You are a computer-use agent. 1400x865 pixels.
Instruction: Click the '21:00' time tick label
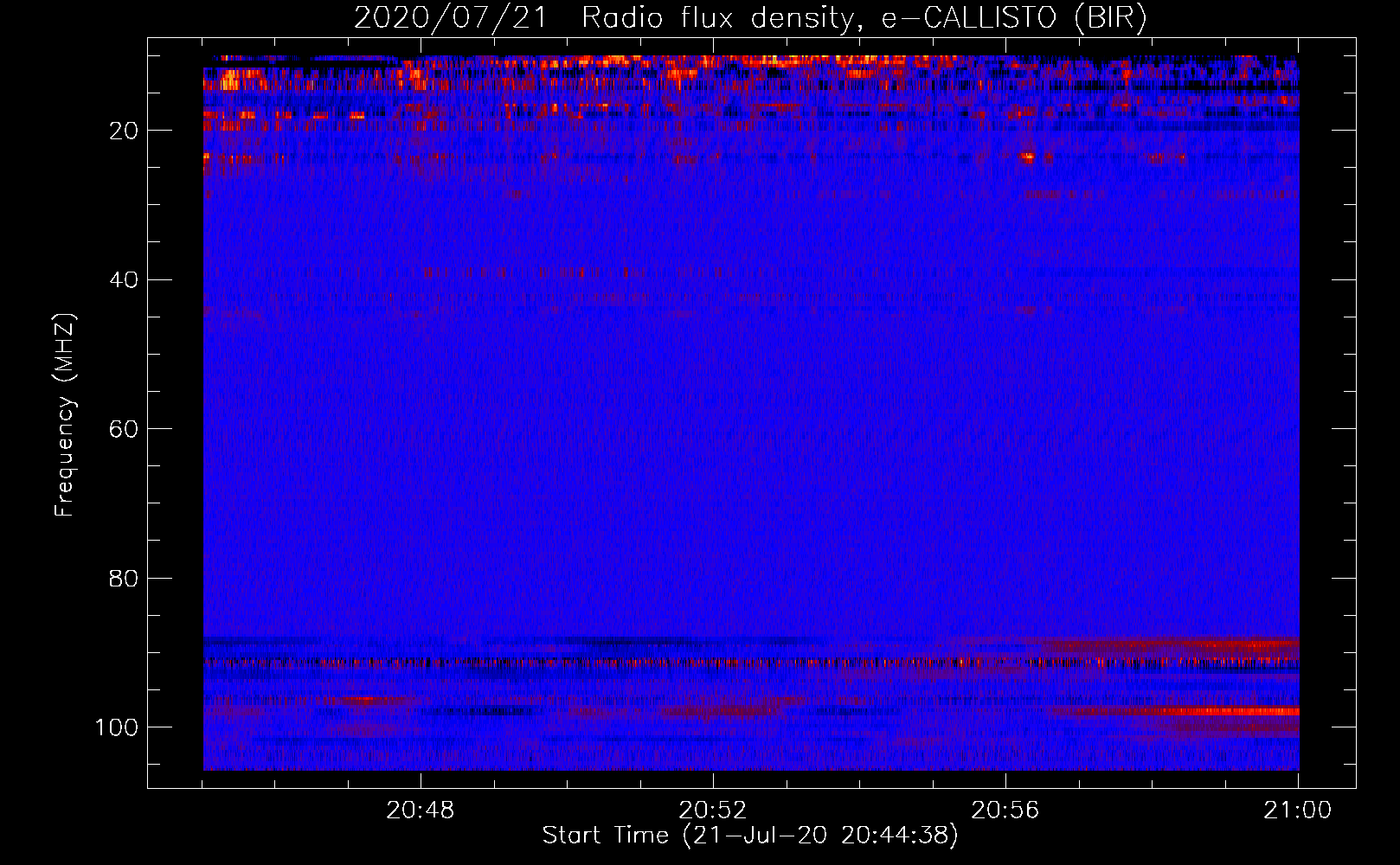(1298, 811)
